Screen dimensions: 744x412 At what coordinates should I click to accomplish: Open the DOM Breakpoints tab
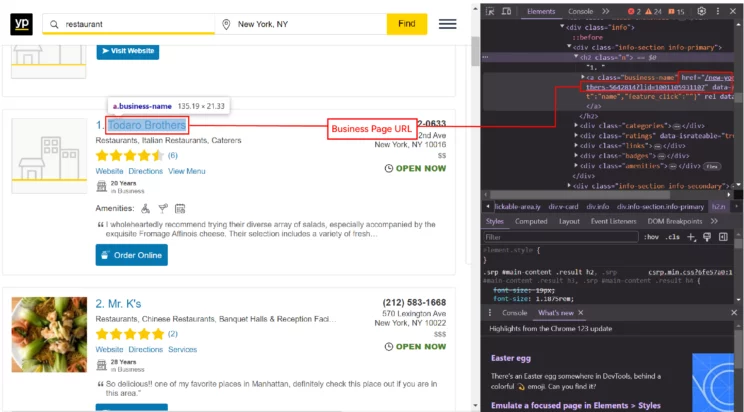click(675, 221)
